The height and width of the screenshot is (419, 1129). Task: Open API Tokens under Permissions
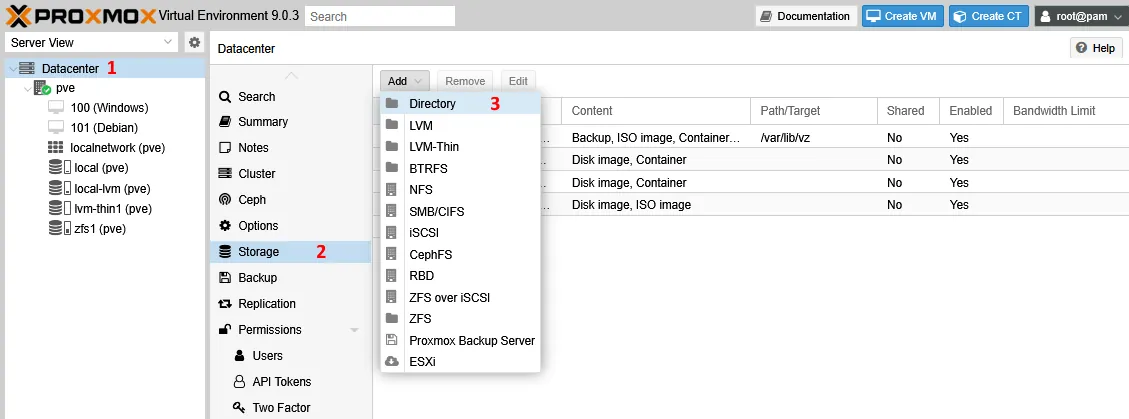(291, 382)
